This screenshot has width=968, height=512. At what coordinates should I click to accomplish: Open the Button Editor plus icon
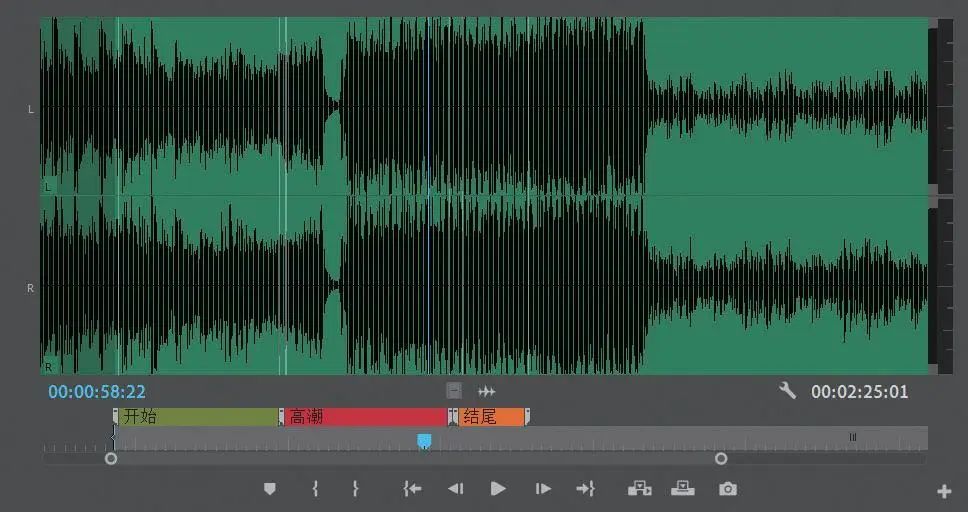pyautogui.click(x=944, y=492)
